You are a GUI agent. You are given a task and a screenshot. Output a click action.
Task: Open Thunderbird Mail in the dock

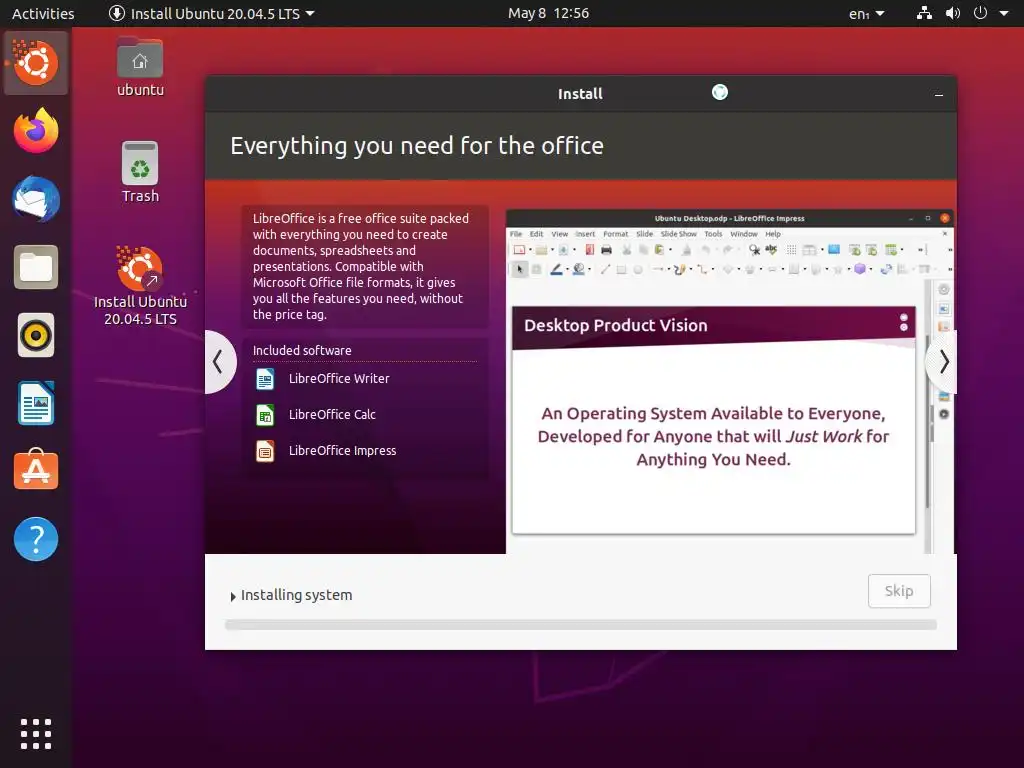tap(36, 199)
